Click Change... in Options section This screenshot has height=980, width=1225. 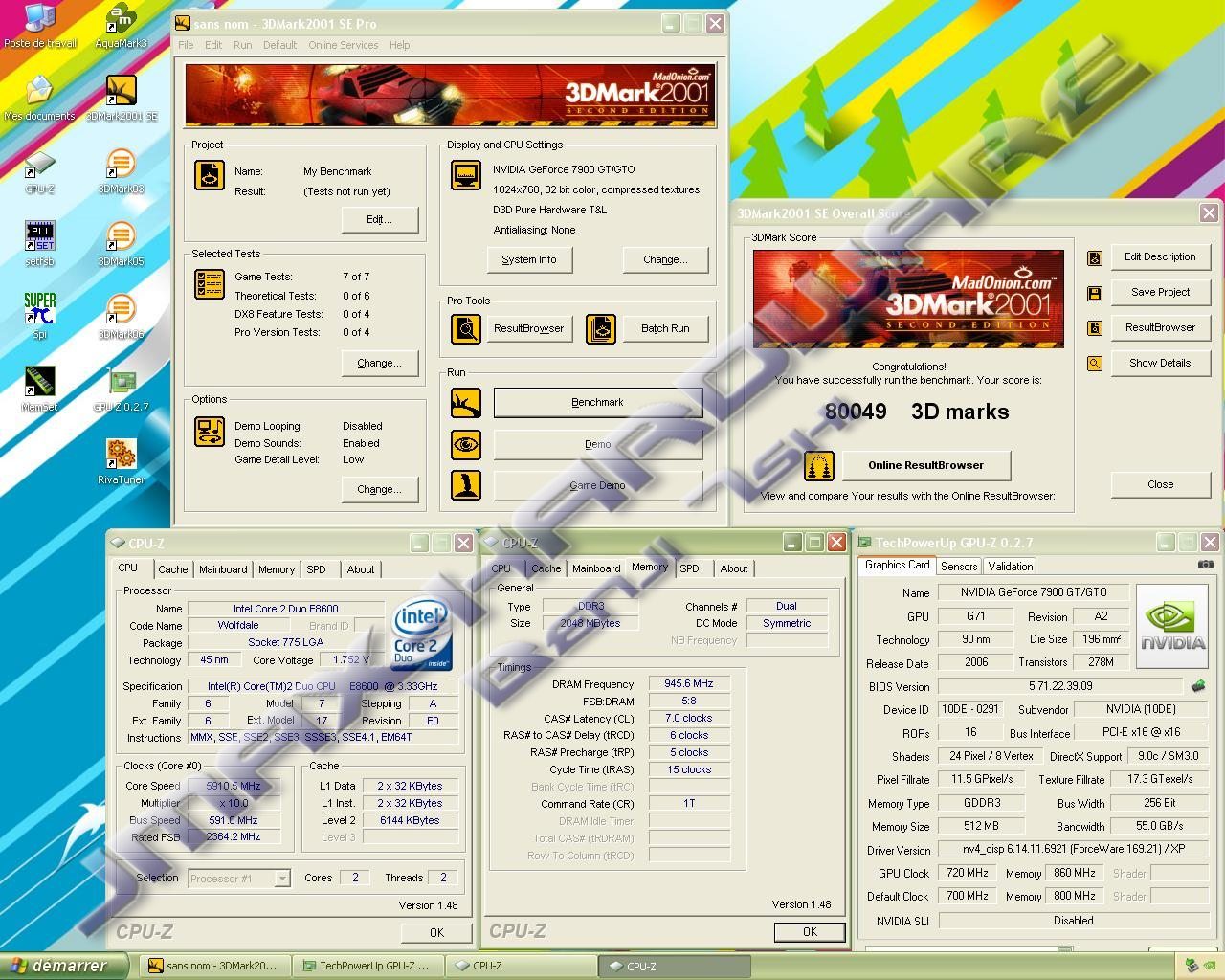[x=380, y=489]
